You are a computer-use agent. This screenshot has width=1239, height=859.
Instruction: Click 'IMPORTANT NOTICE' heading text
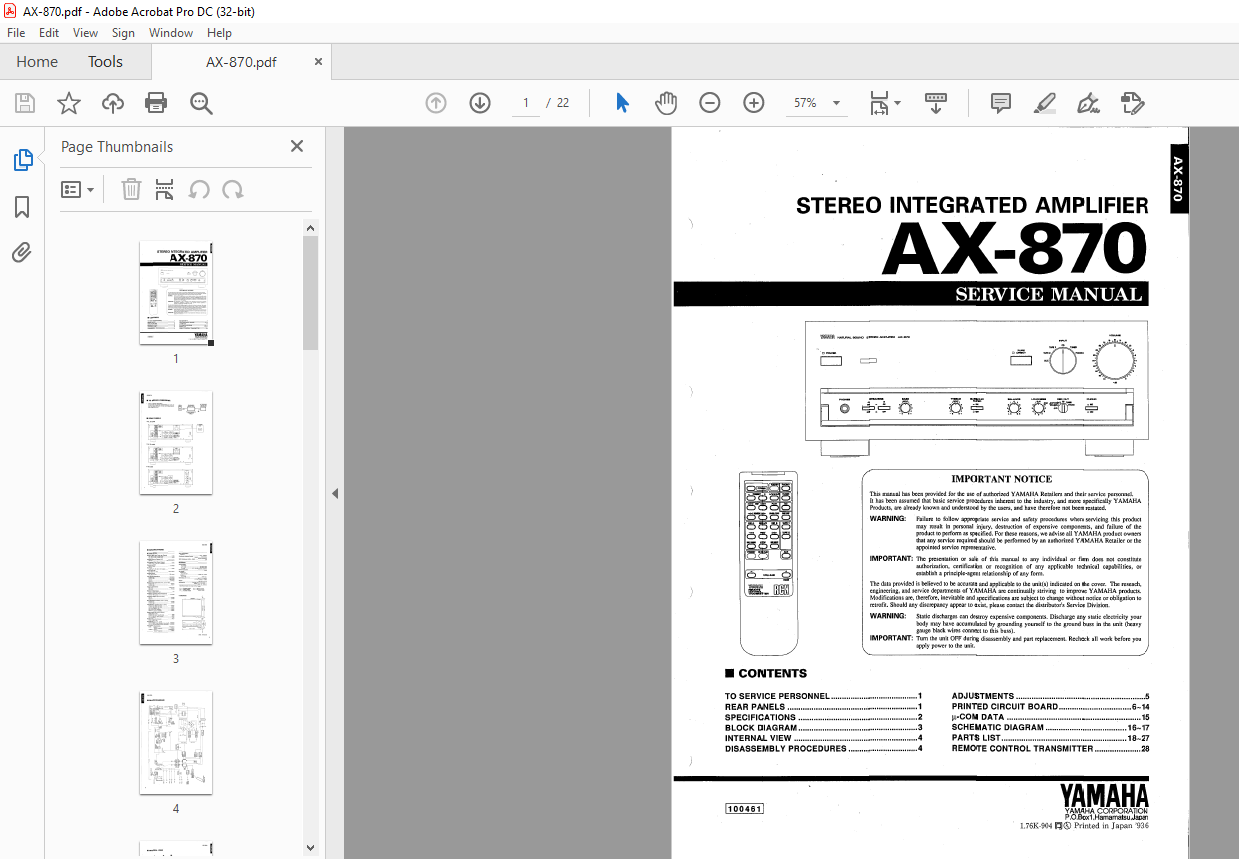point(1001,479)
